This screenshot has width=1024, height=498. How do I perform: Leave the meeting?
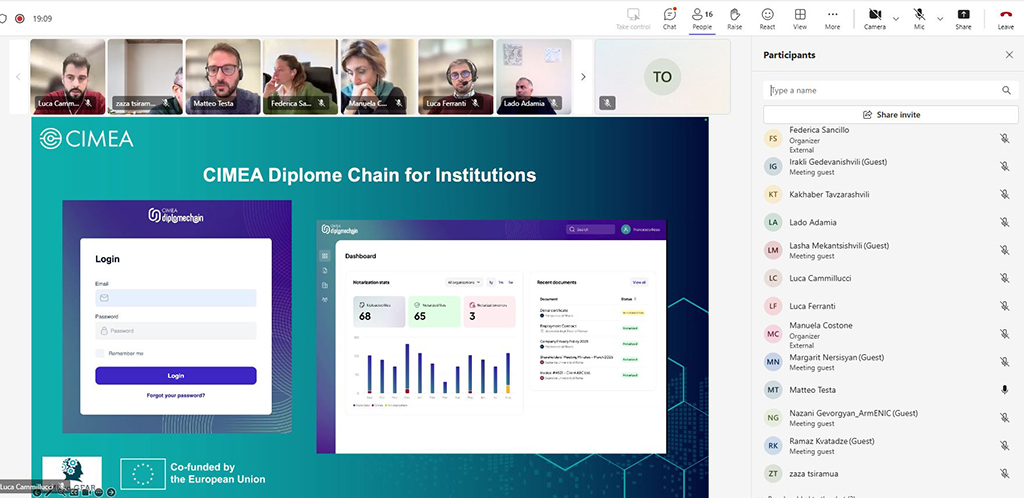1005,17
